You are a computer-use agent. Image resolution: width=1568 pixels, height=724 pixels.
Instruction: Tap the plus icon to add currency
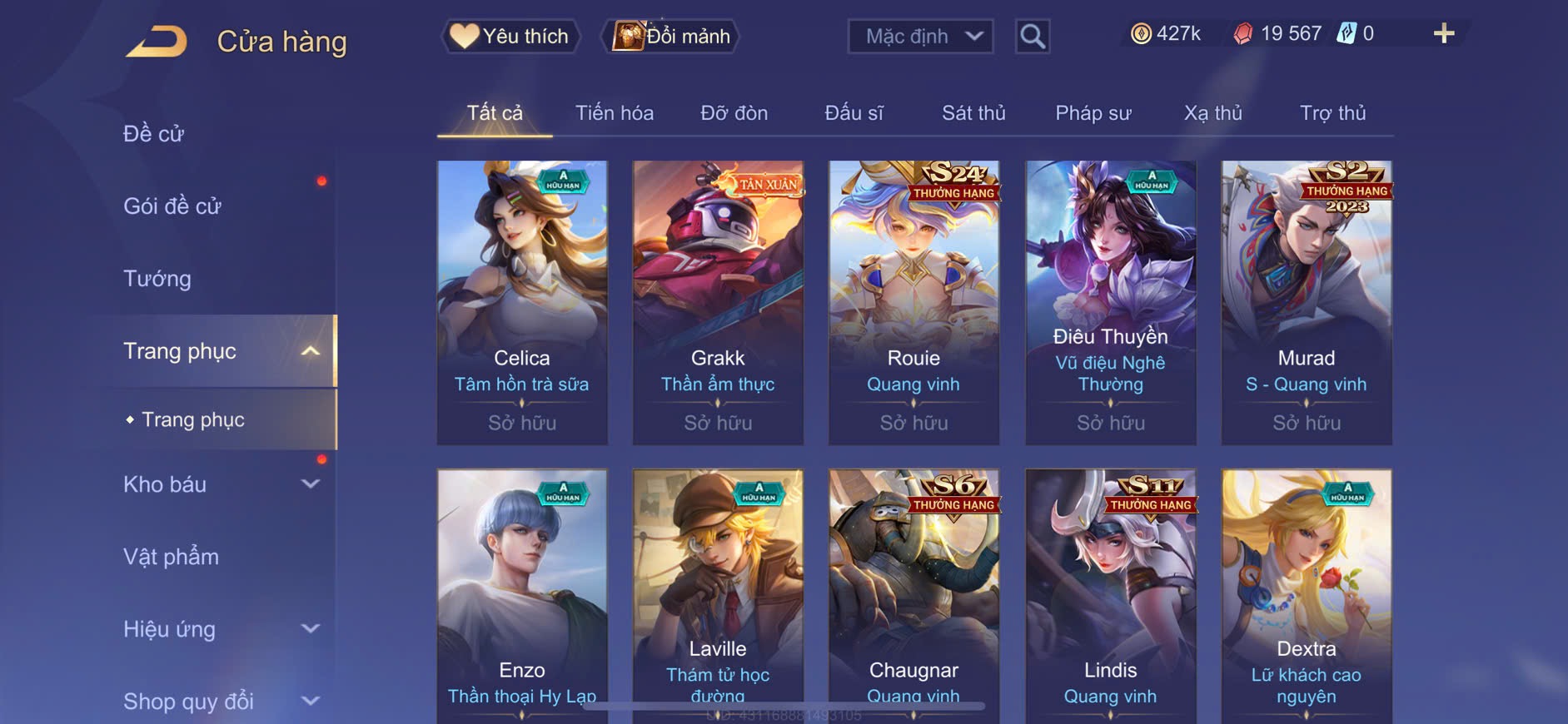click(x=1443, y=34)
